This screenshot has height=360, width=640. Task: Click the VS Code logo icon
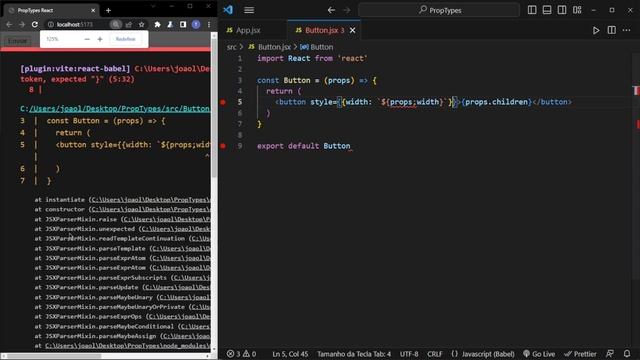228,9
